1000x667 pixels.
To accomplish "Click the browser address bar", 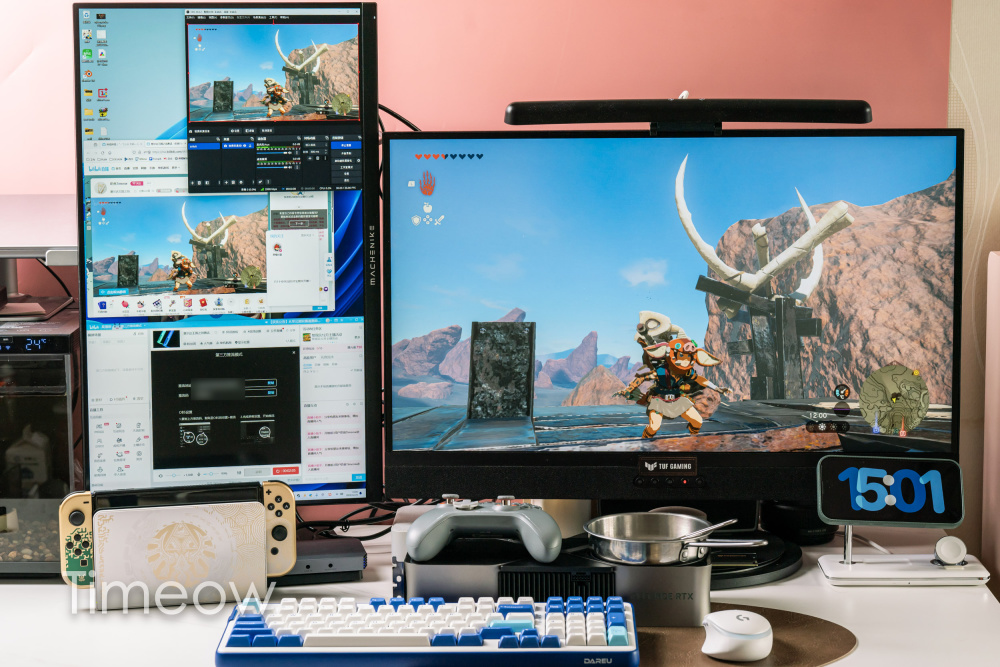I will click(159, 152).
